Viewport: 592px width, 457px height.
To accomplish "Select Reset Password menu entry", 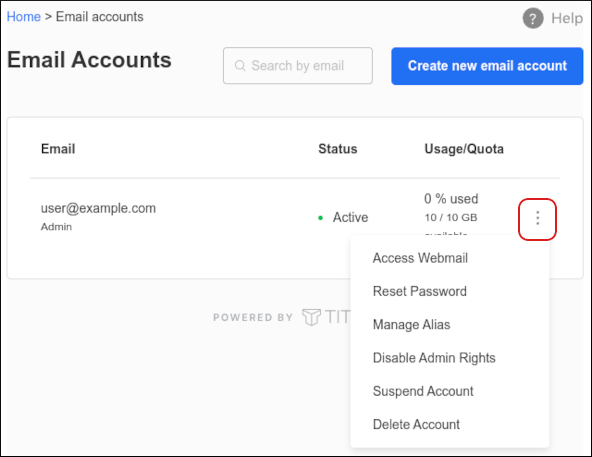I will (x=420, y=291).
